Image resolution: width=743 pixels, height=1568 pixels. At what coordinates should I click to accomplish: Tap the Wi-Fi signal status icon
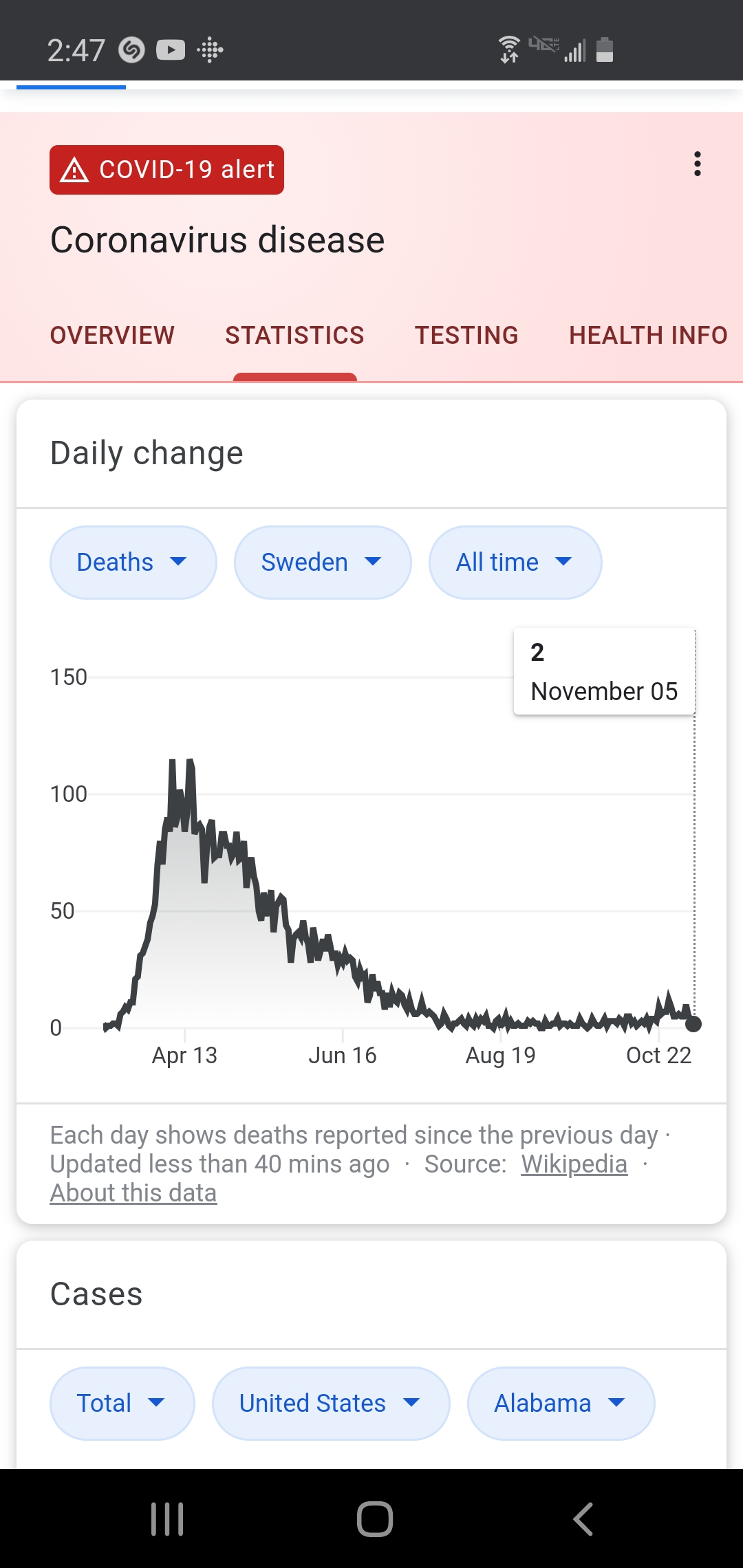pos(508,50)
